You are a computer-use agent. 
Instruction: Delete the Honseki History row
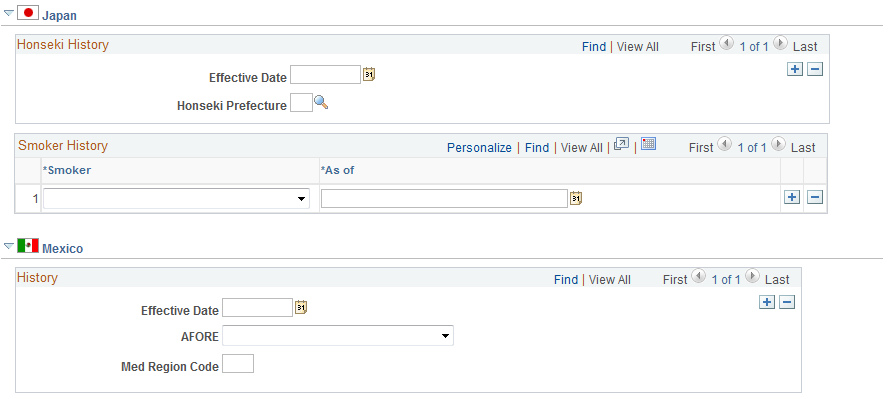click(815, 70)
